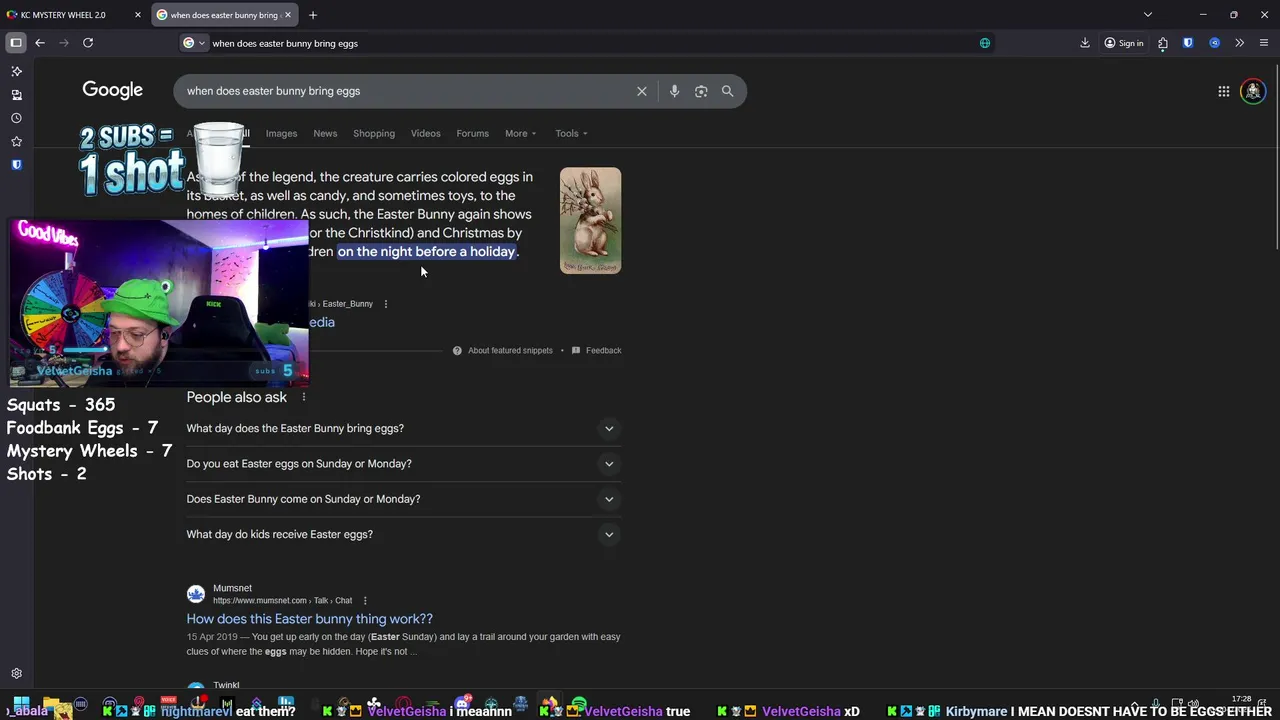Clear the Google search box text
Image resolution: width=1280 pixels, height=720 pixels.
(642, 91)
